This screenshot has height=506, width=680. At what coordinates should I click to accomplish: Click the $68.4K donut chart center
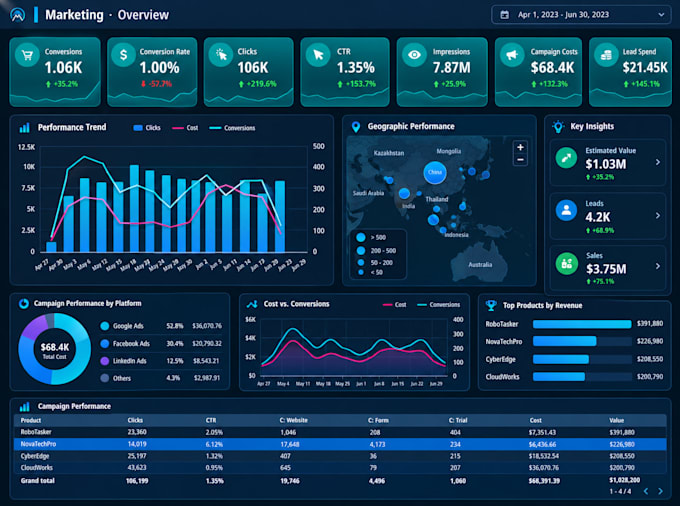pos(55,349)
